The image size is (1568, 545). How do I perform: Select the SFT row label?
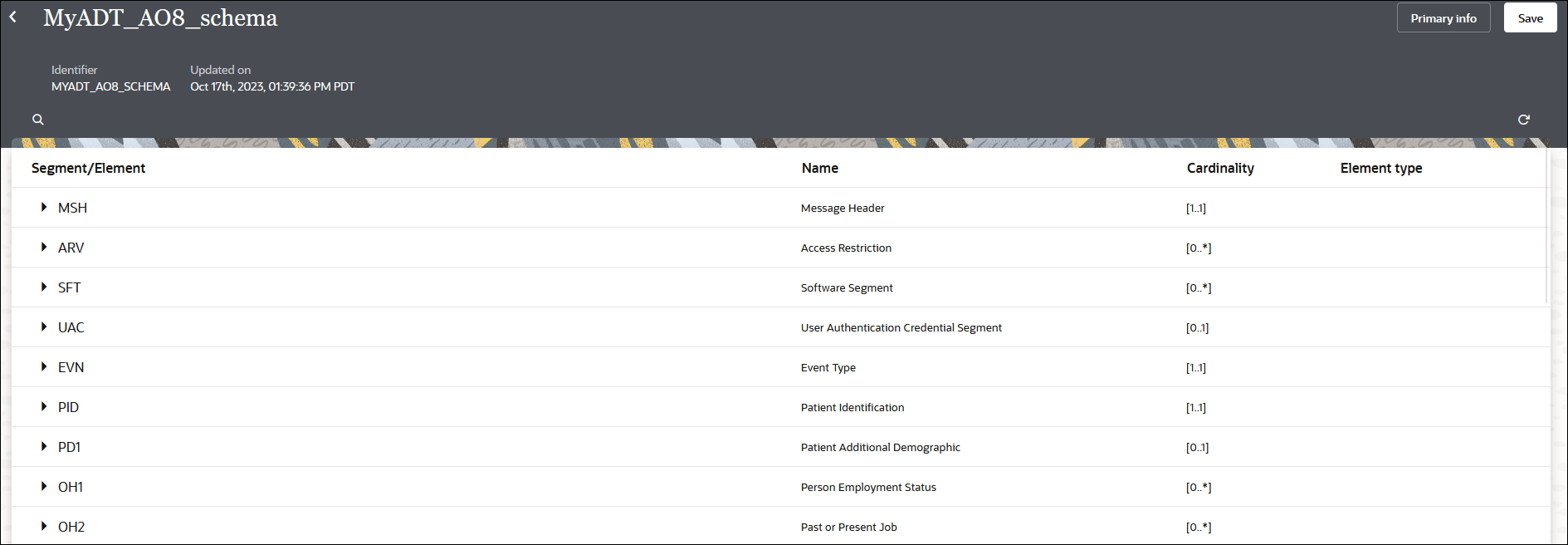coord(69,287)
